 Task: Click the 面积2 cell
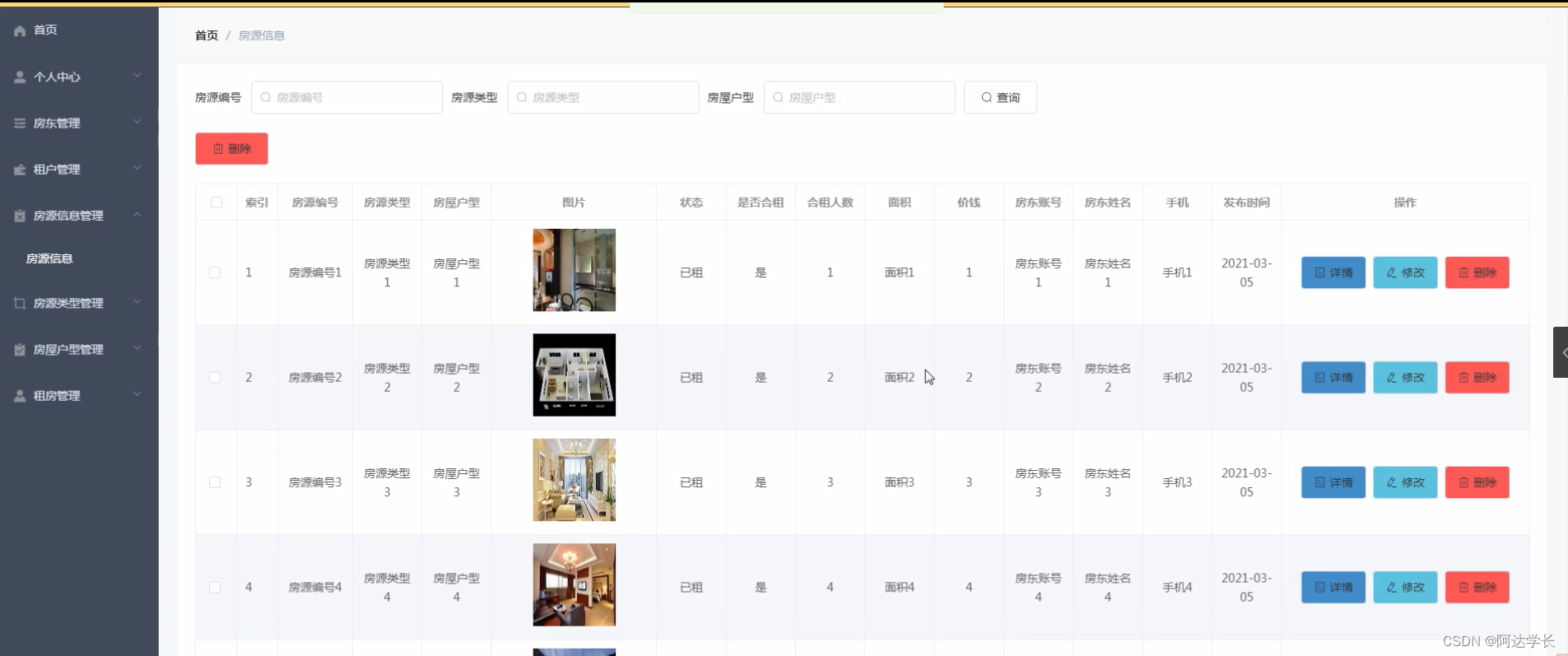[x=900, y=377]
